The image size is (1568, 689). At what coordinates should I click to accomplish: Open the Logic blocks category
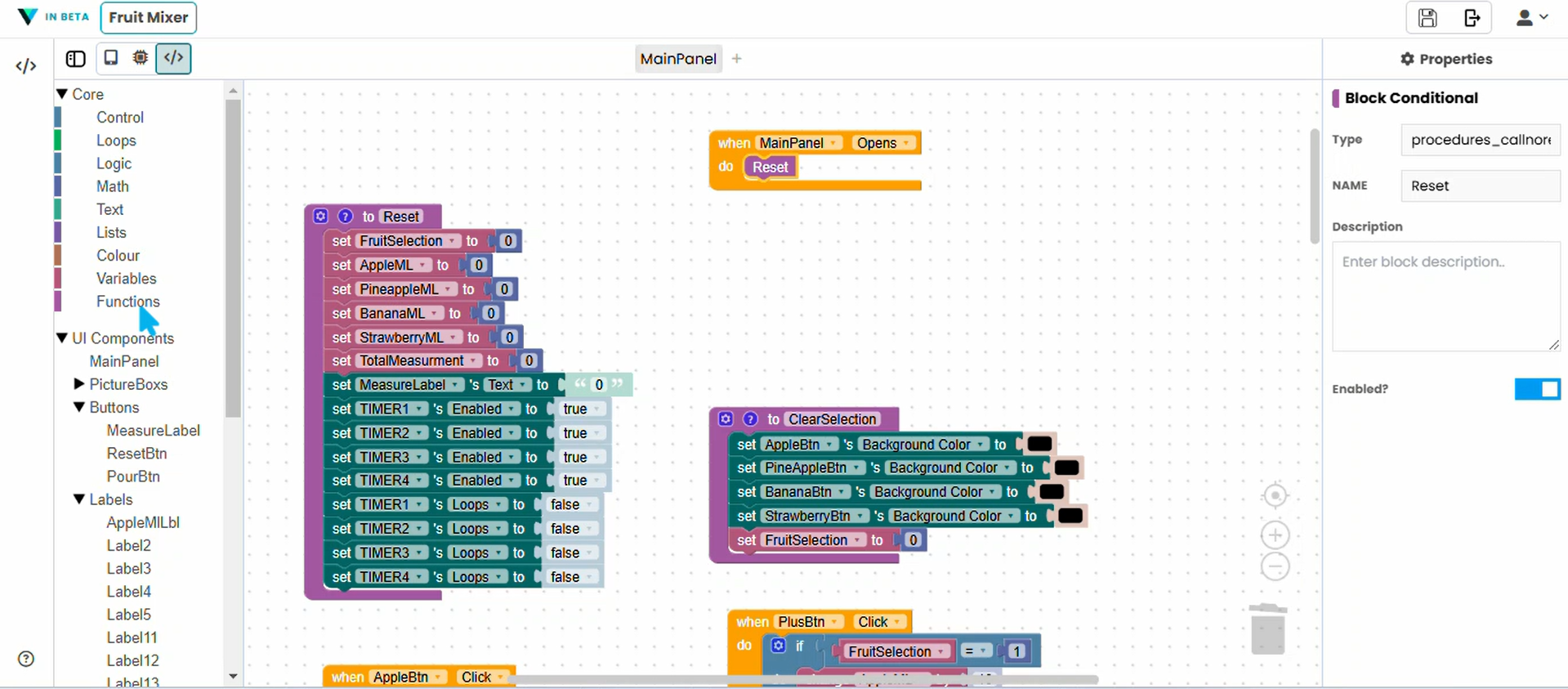[114, 163]
